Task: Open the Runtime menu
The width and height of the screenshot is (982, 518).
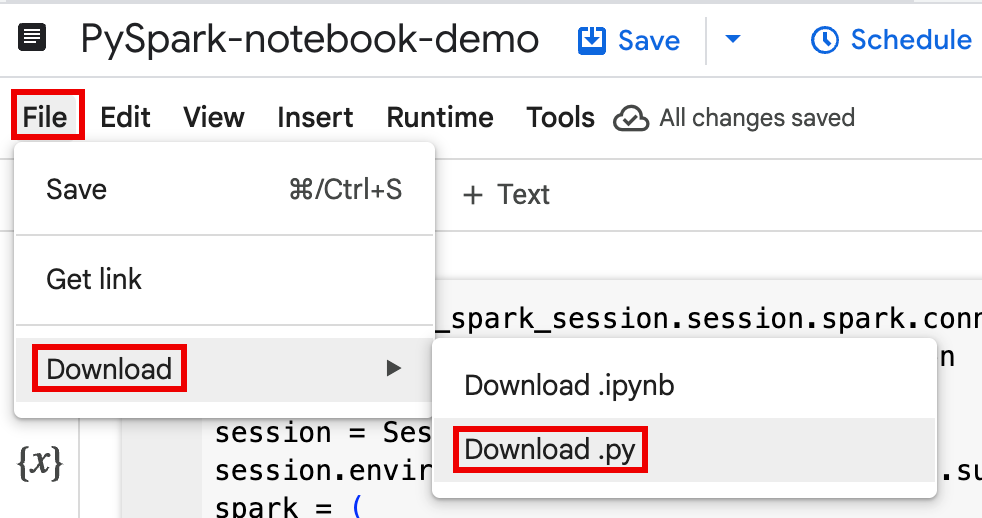Action: (x=440, y=117)
